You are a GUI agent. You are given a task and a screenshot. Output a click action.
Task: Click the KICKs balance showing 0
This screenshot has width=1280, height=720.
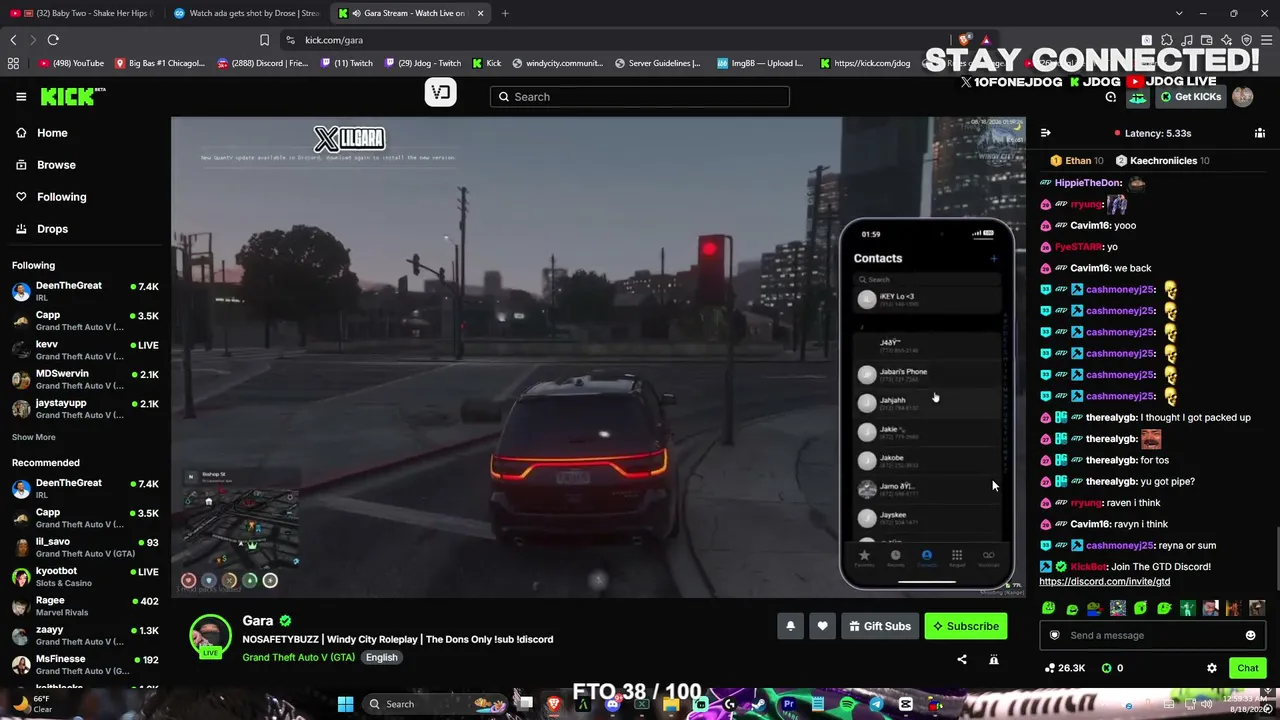coord(1112,668)
